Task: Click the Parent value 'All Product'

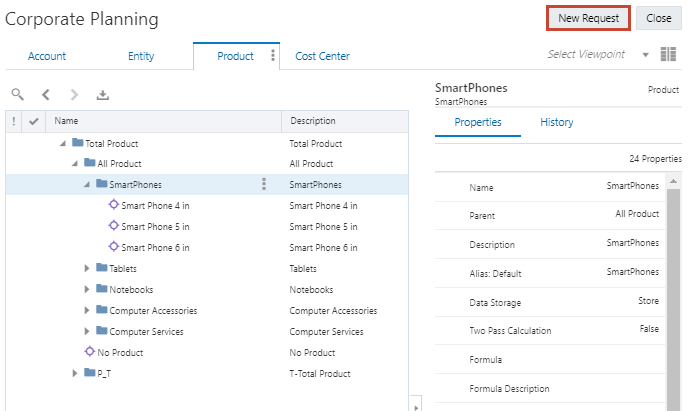Action: [637, 214]
